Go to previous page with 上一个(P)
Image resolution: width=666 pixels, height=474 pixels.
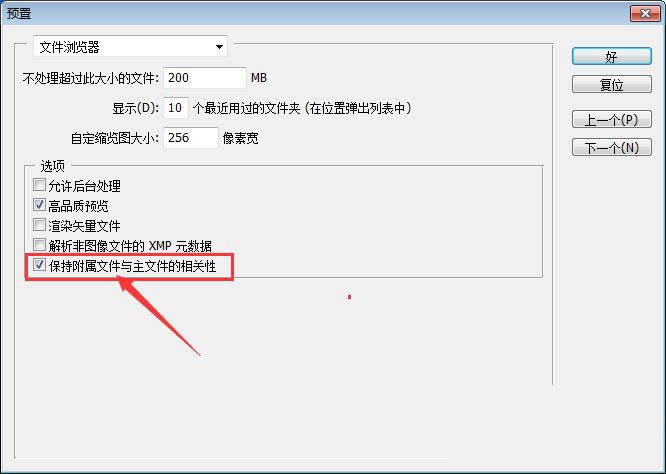click(612, 120)
